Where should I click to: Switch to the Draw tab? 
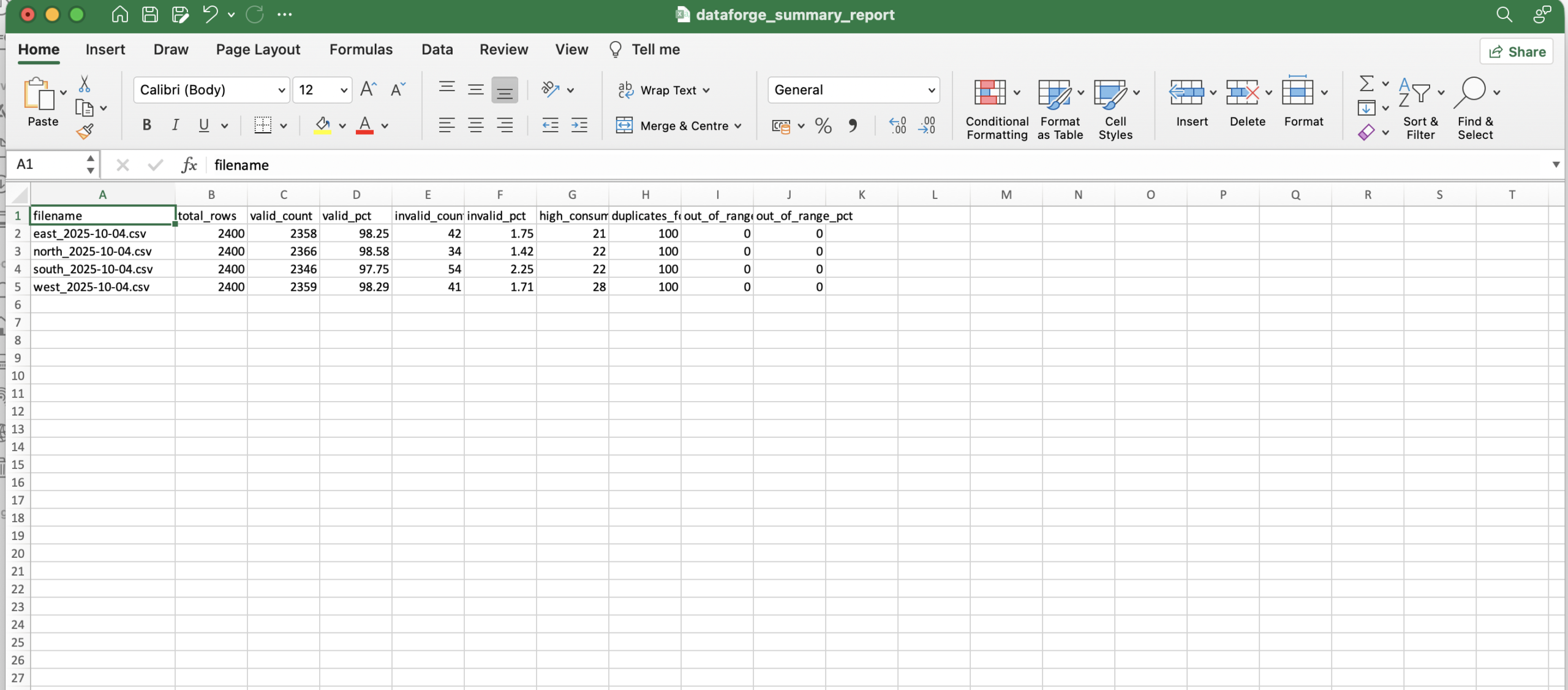pyautogui.click(x=171, y=50)
